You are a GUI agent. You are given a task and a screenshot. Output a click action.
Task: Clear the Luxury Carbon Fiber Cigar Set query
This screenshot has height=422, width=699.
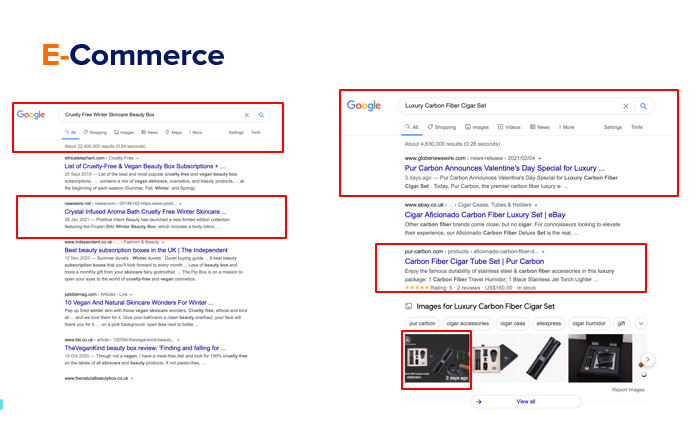tap(625, 106)
